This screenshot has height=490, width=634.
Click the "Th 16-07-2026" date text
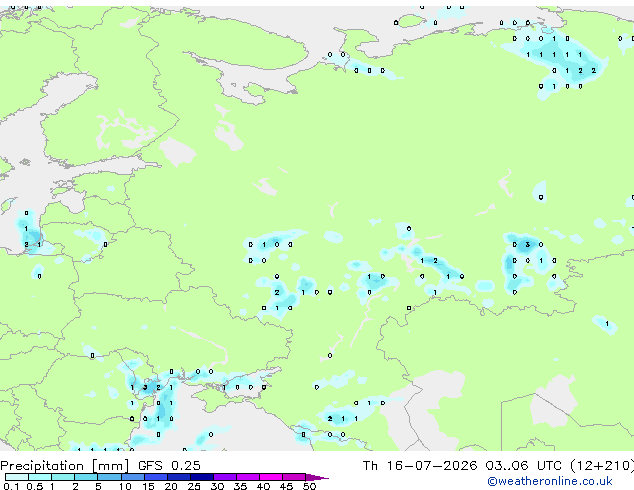point(420,466)
